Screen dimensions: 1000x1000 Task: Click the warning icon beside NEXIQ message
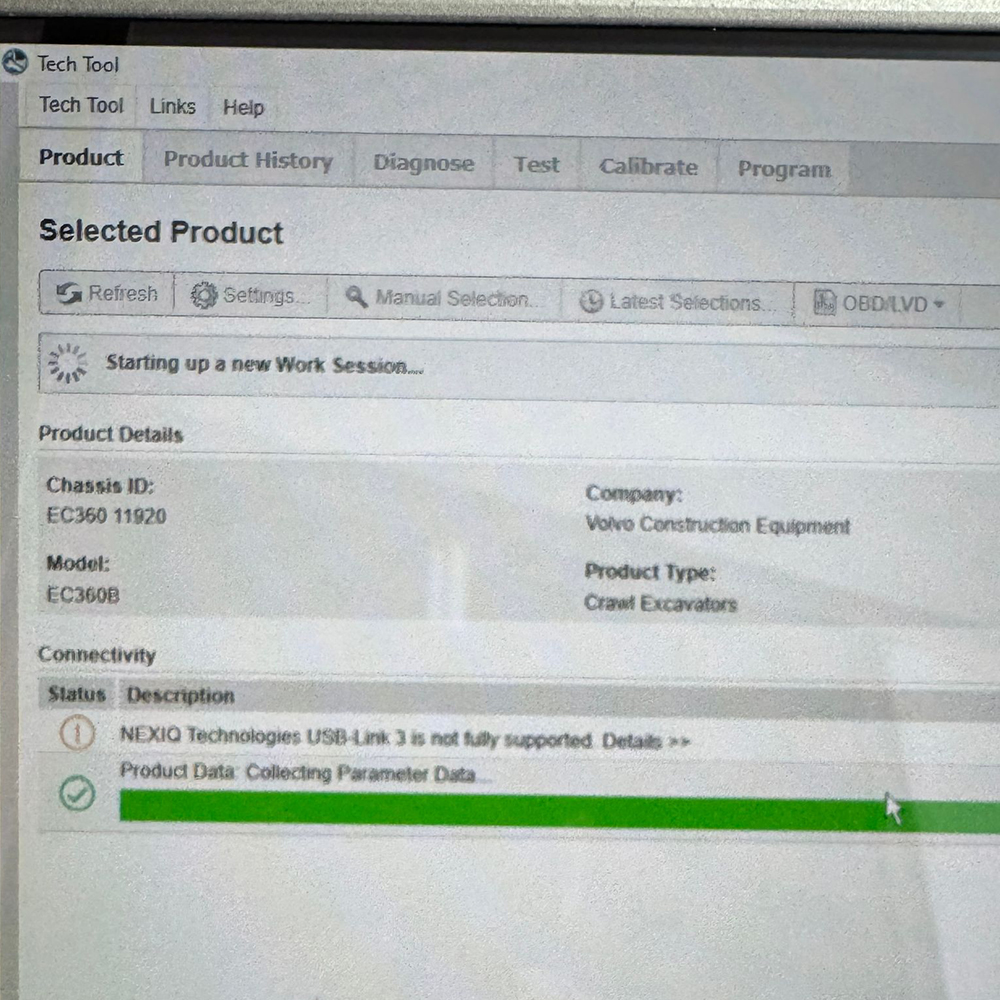[77, 733]
